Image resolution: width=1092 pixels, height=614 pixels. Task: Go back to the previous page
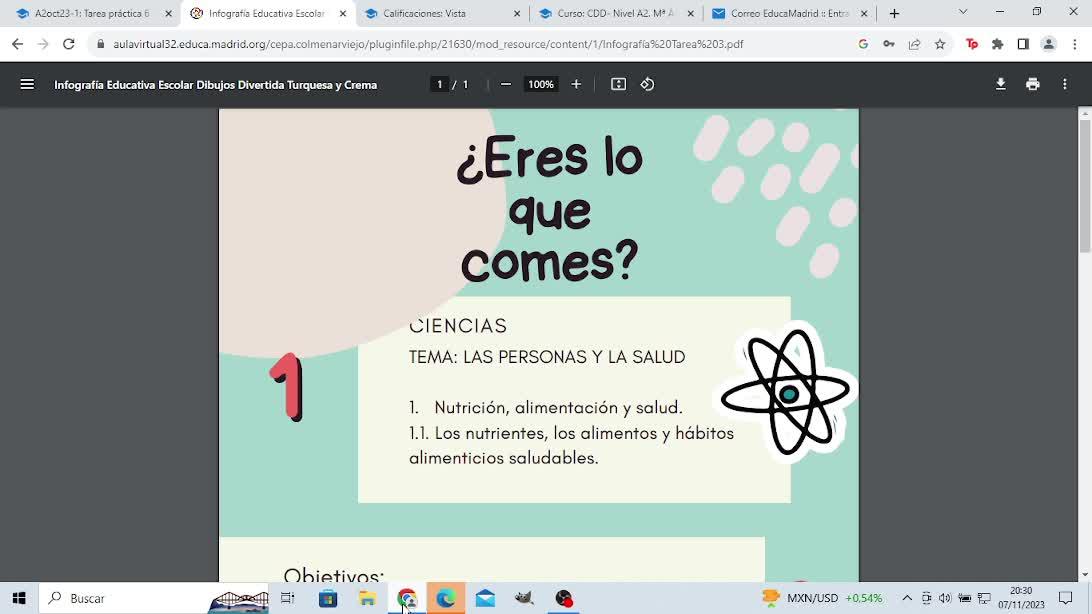(x=17, y=44)
